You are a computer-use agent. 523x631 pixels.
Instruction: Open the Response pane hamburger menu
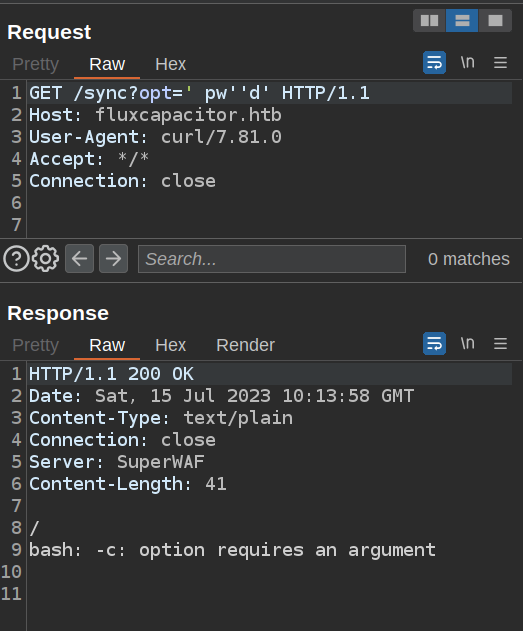[x=500, y=344]
